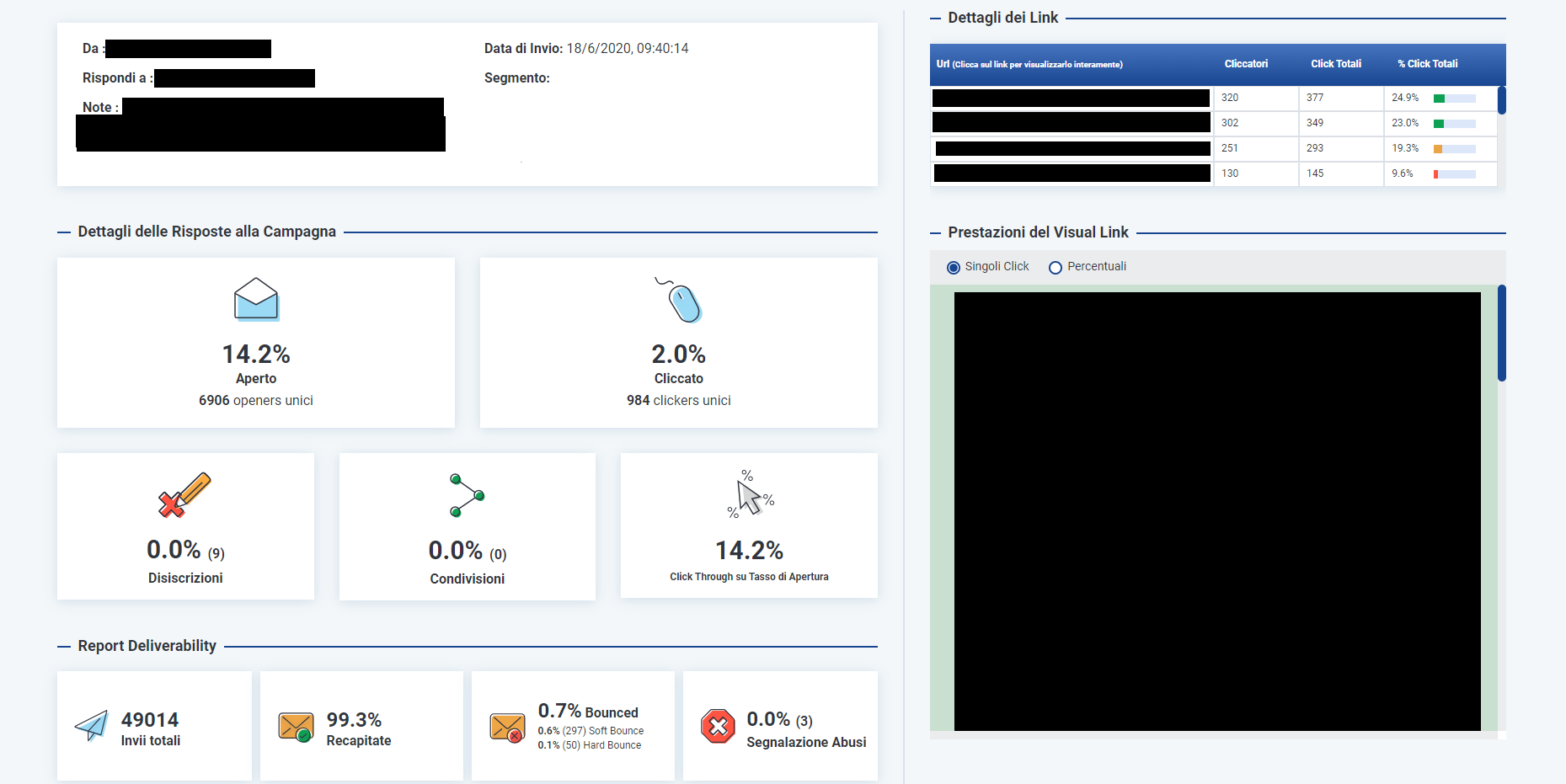The height and width of the screenshot is (784, 1566).
Task: Click the pencil Disiscrizioni icon
Action: pyautogui.click(x=184, y=494)
